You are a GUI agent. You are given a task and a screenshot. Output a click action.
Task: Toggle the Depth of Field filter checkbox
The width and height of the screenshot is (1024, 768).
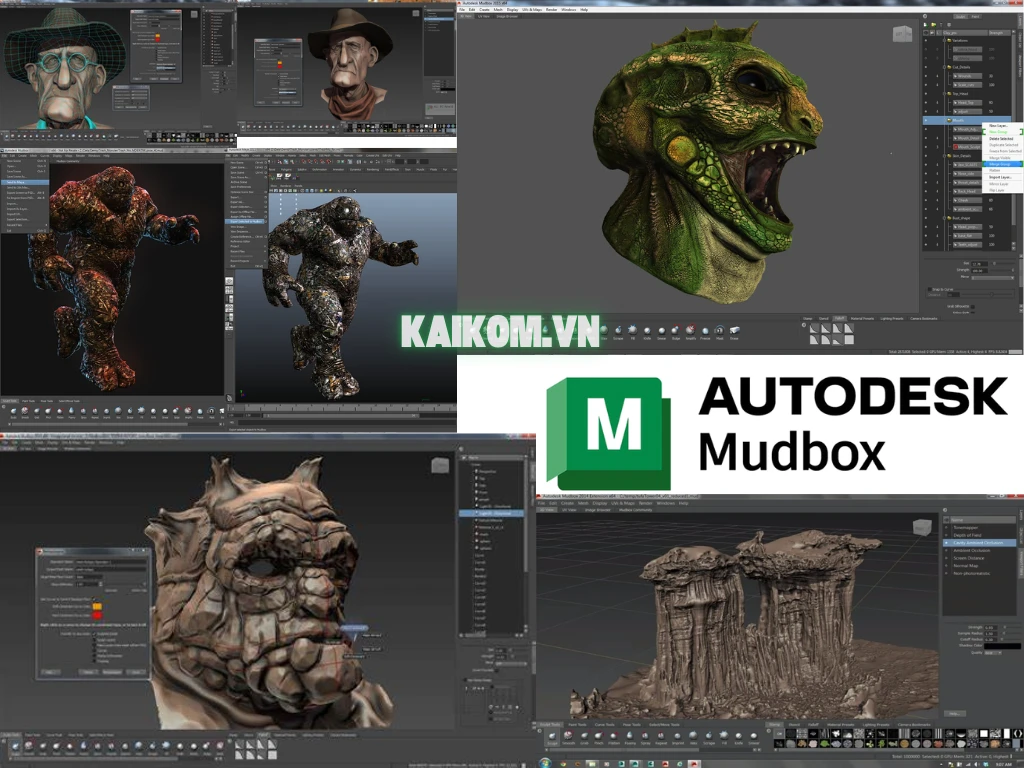[x=945, y=535]
